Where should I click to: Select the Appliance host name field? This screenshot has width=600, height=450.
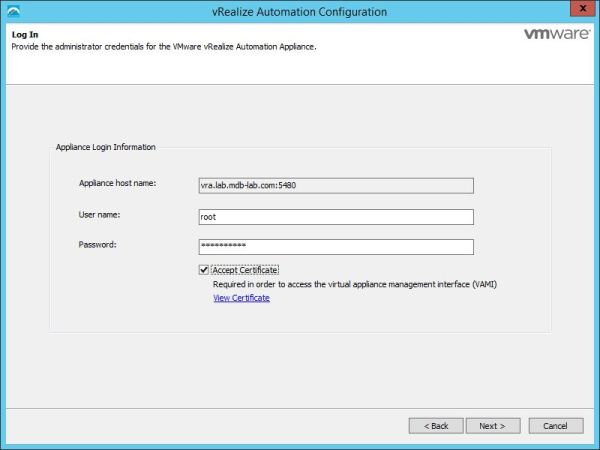(x=335, y=184)
